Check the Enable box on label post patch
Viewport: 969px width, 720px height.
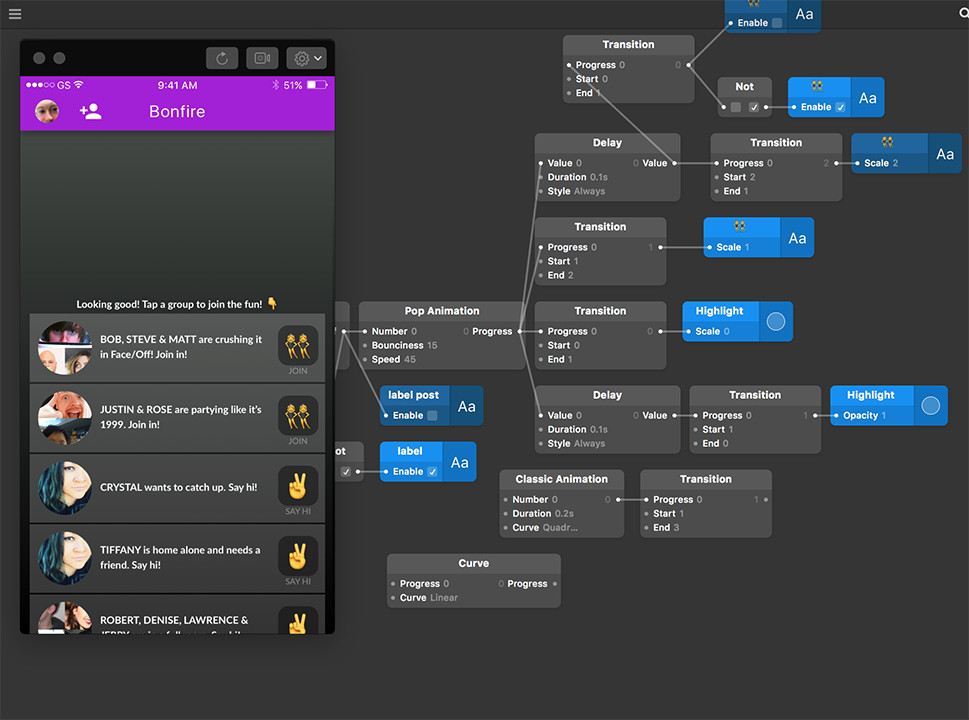[432, 415]
